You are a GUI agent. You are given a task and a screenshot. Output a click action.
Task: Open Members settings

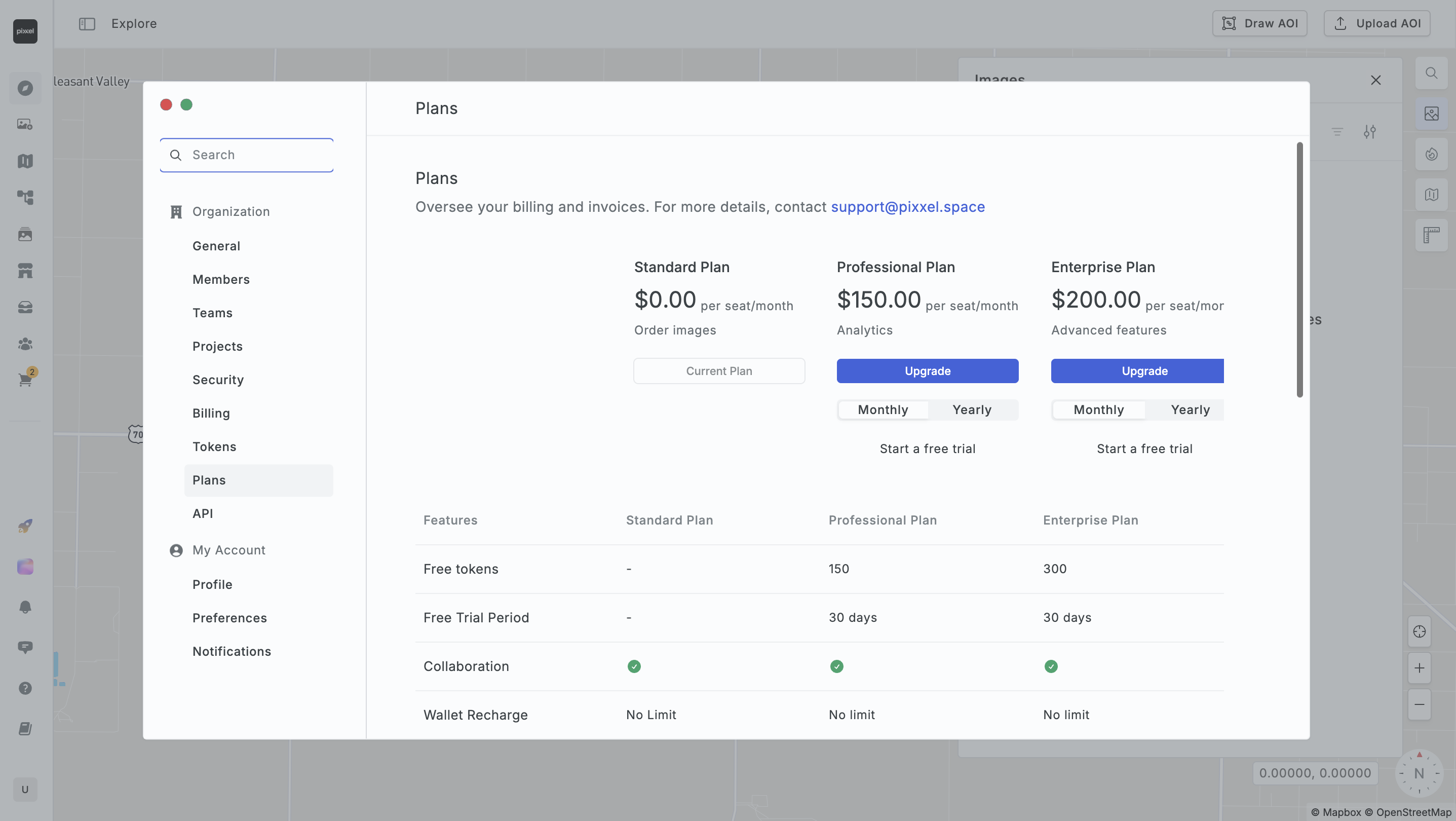coord(258,279)
